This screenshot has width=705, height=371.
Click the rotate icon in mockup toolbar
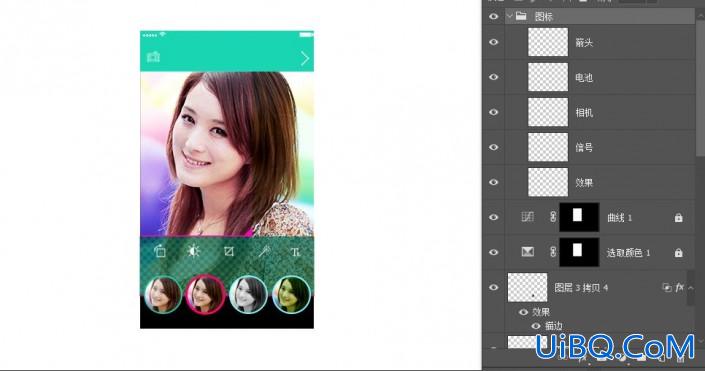(x=160, y=251)
